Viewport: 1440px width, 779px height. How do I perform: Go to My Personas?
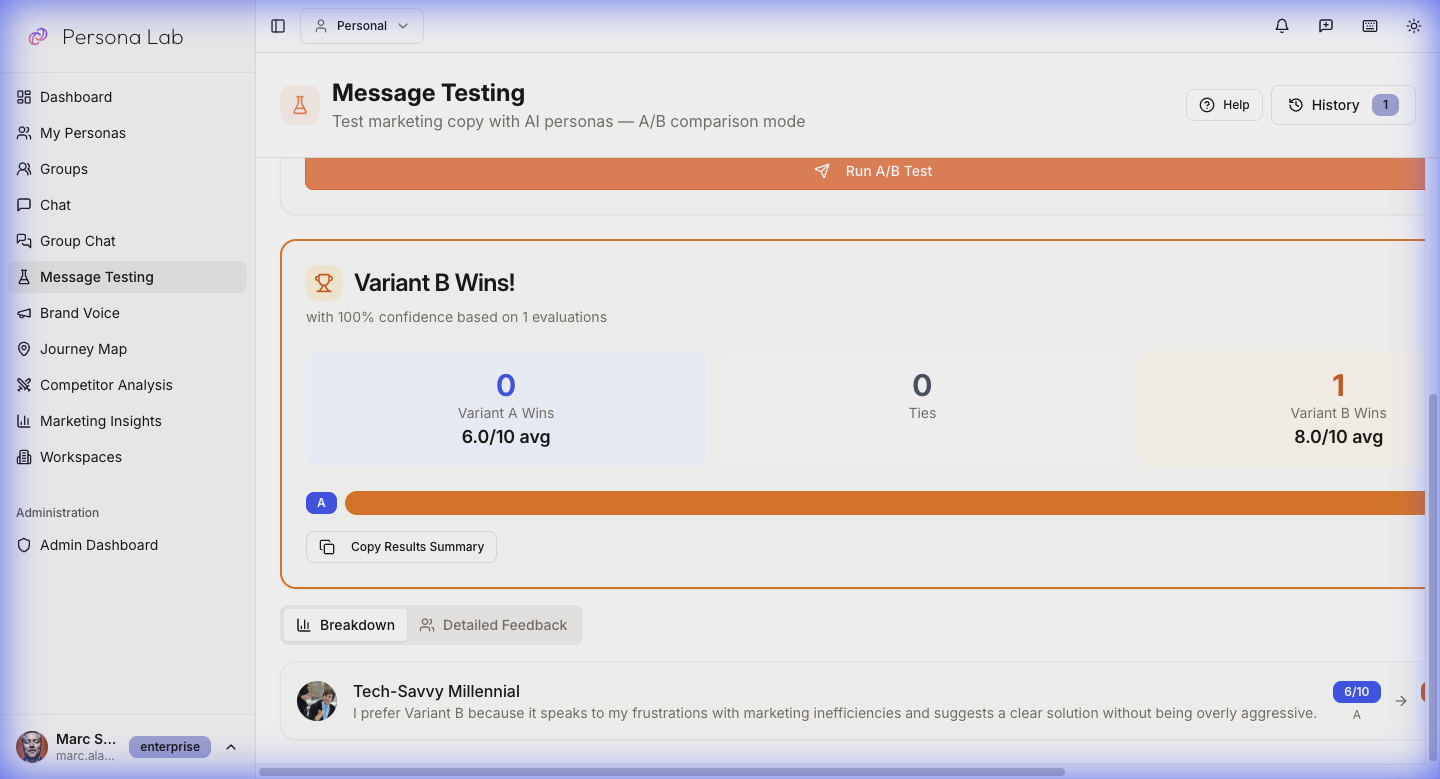[x=127, y=133]
